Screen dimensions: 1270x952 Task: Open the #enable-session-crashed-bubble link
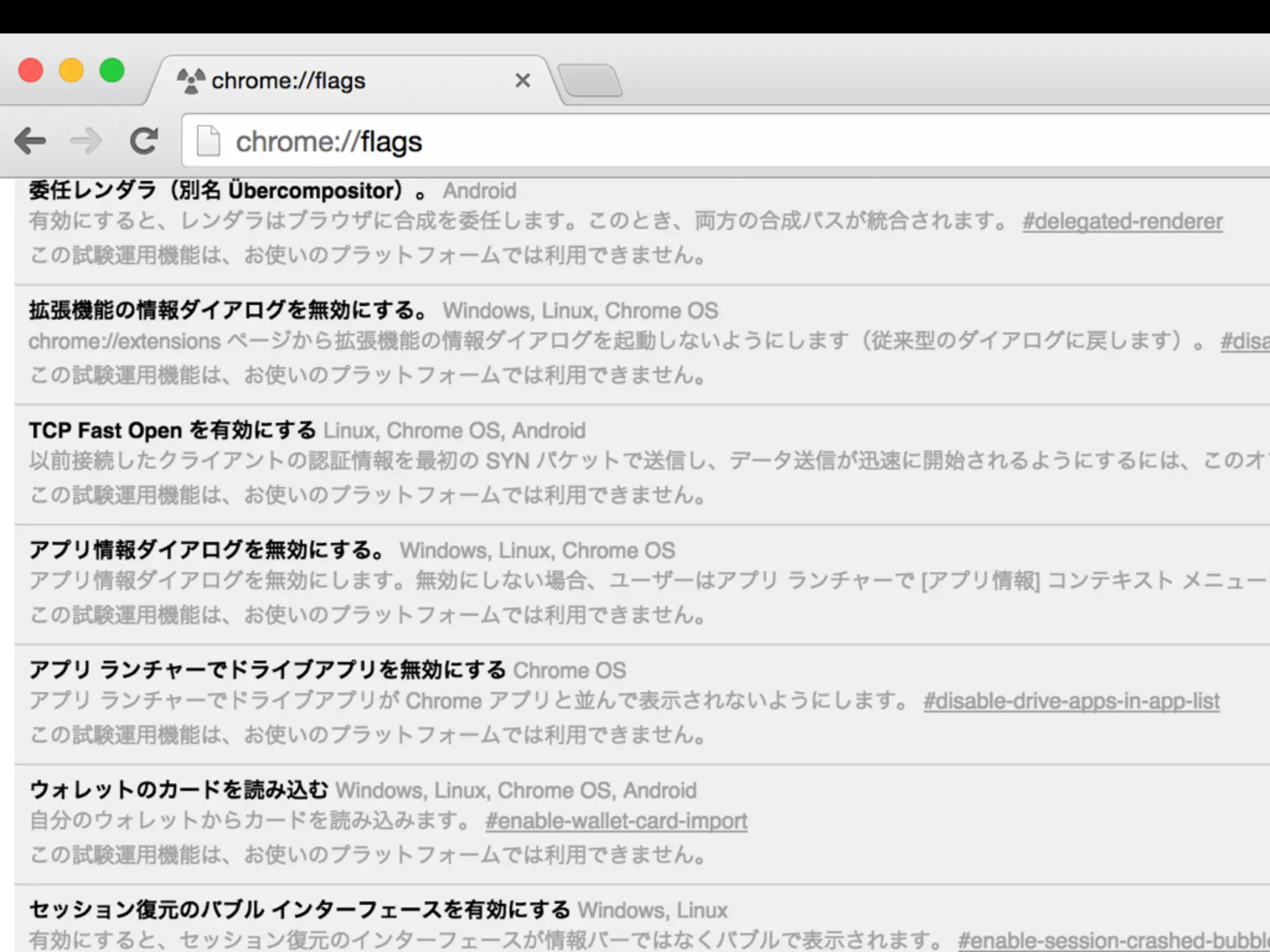point(1113,941)
